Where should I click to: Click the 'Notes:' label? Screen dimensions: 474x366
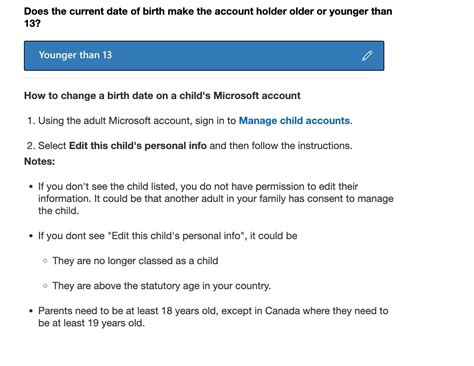point(39,161)
